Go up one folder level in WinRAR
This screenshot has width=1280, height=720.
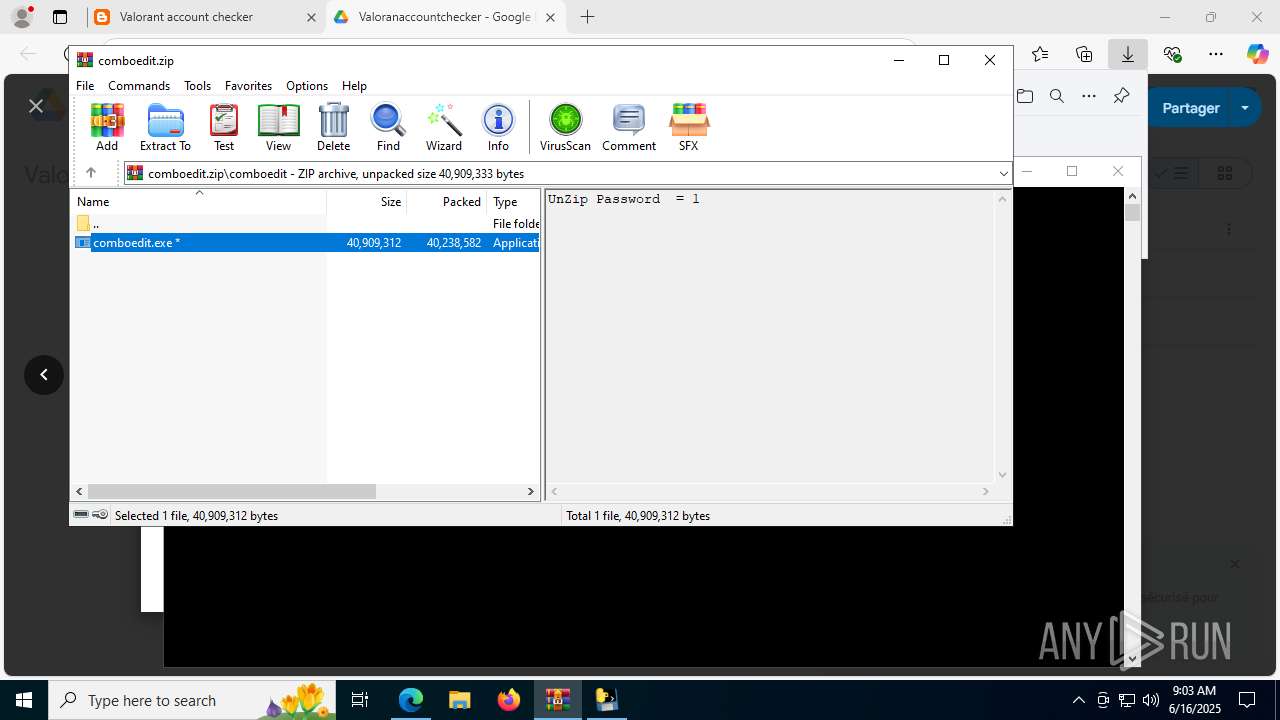tap(91, 173)
